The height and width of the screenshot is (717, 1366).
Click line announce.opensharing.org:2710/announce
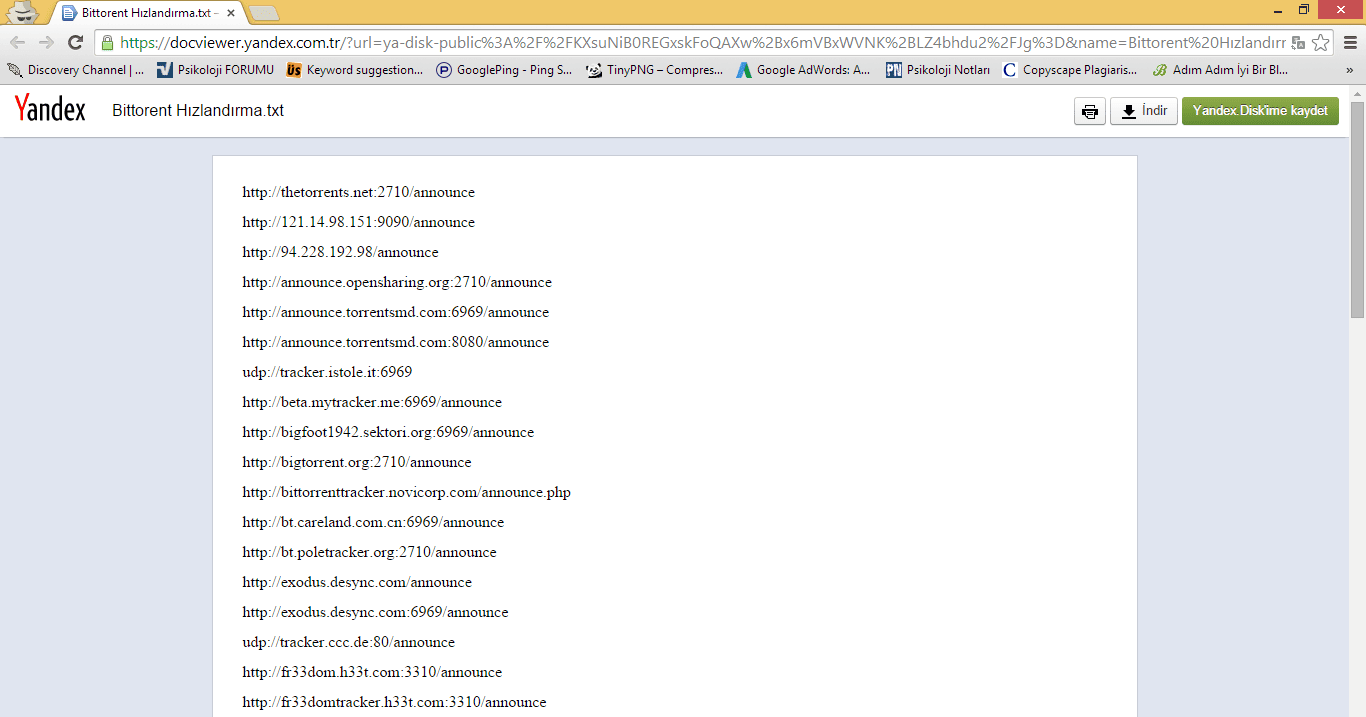click(397, 282)
